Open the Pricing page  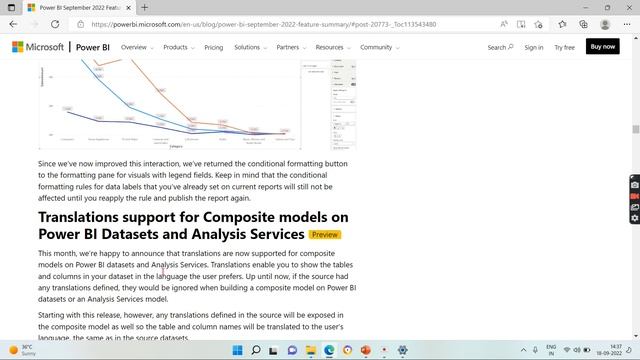click(x=213, y=47)
